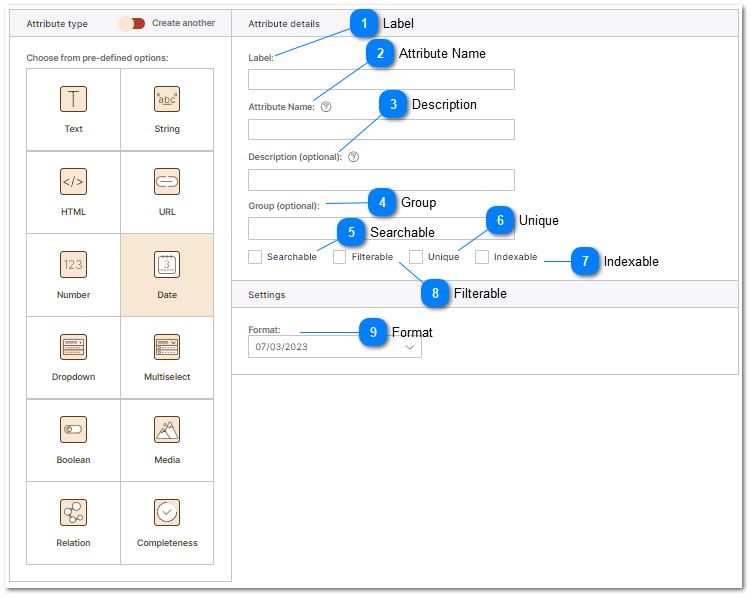Select the Relation attribute type
This screenshot has width=751, height=597.
(x=74, y=514)
